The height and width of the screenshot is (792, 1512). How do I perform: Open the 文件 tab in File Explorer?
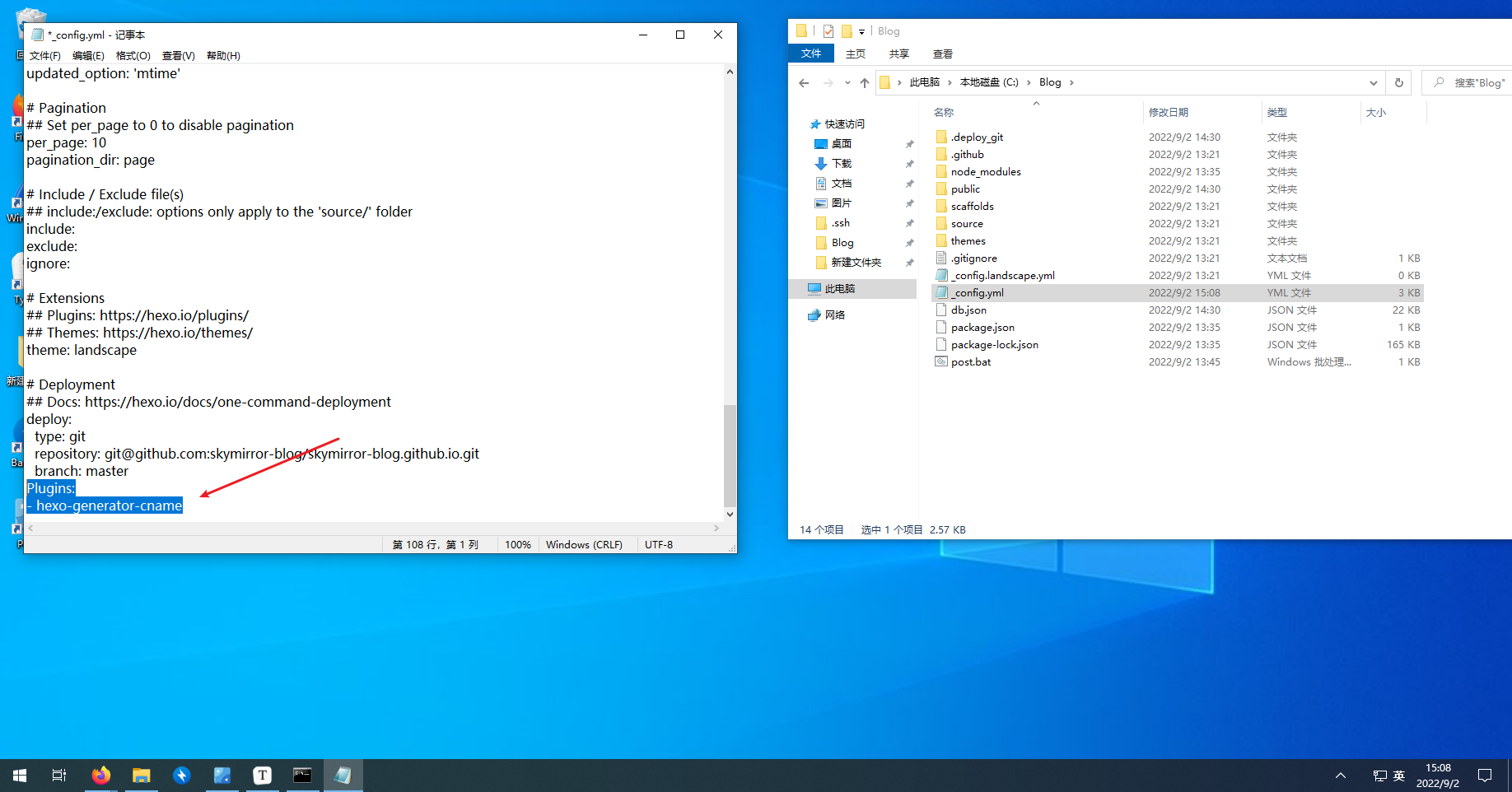point(811,54)
